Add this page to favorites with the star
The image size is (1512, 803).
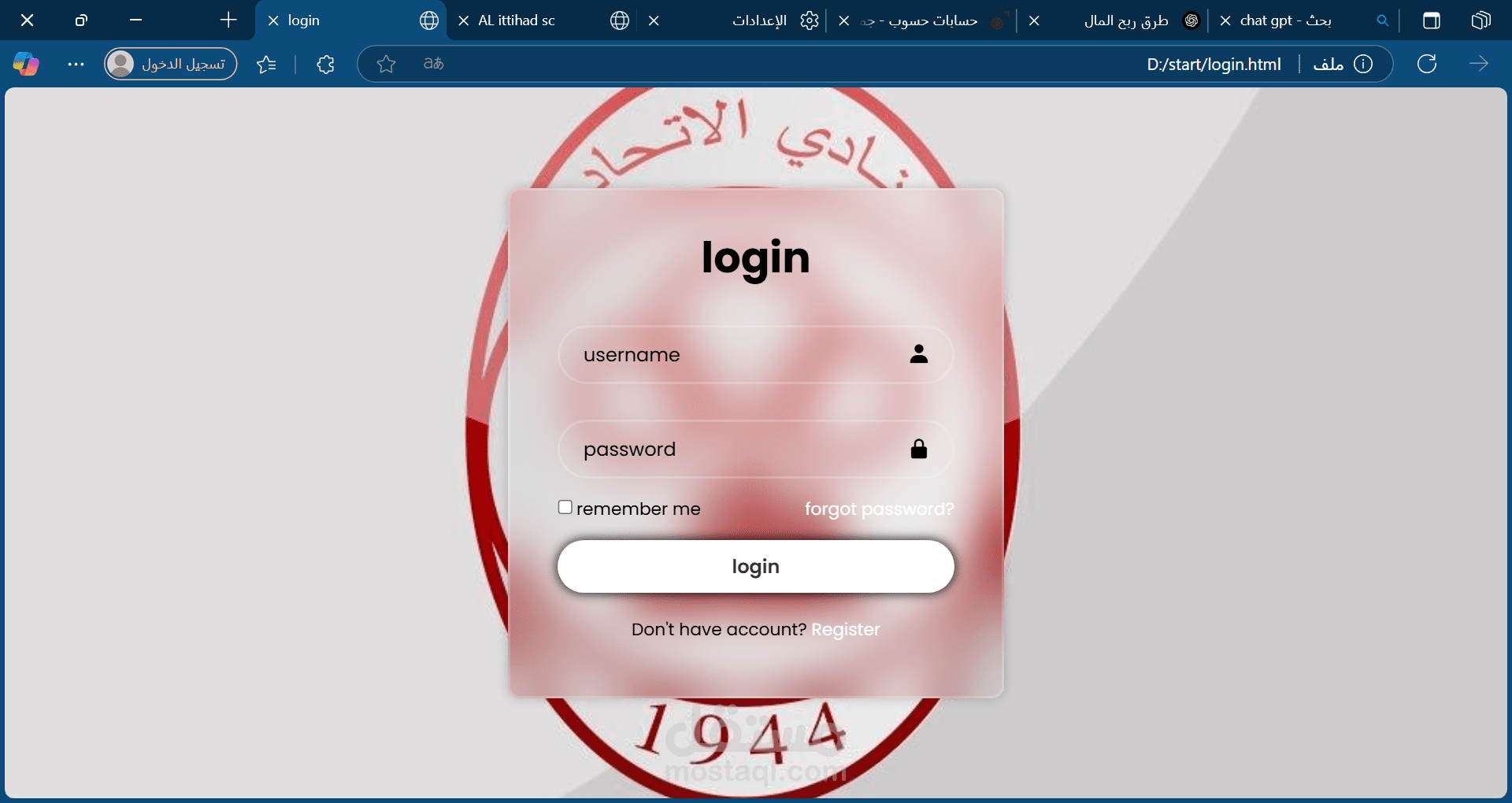(386, 64)
